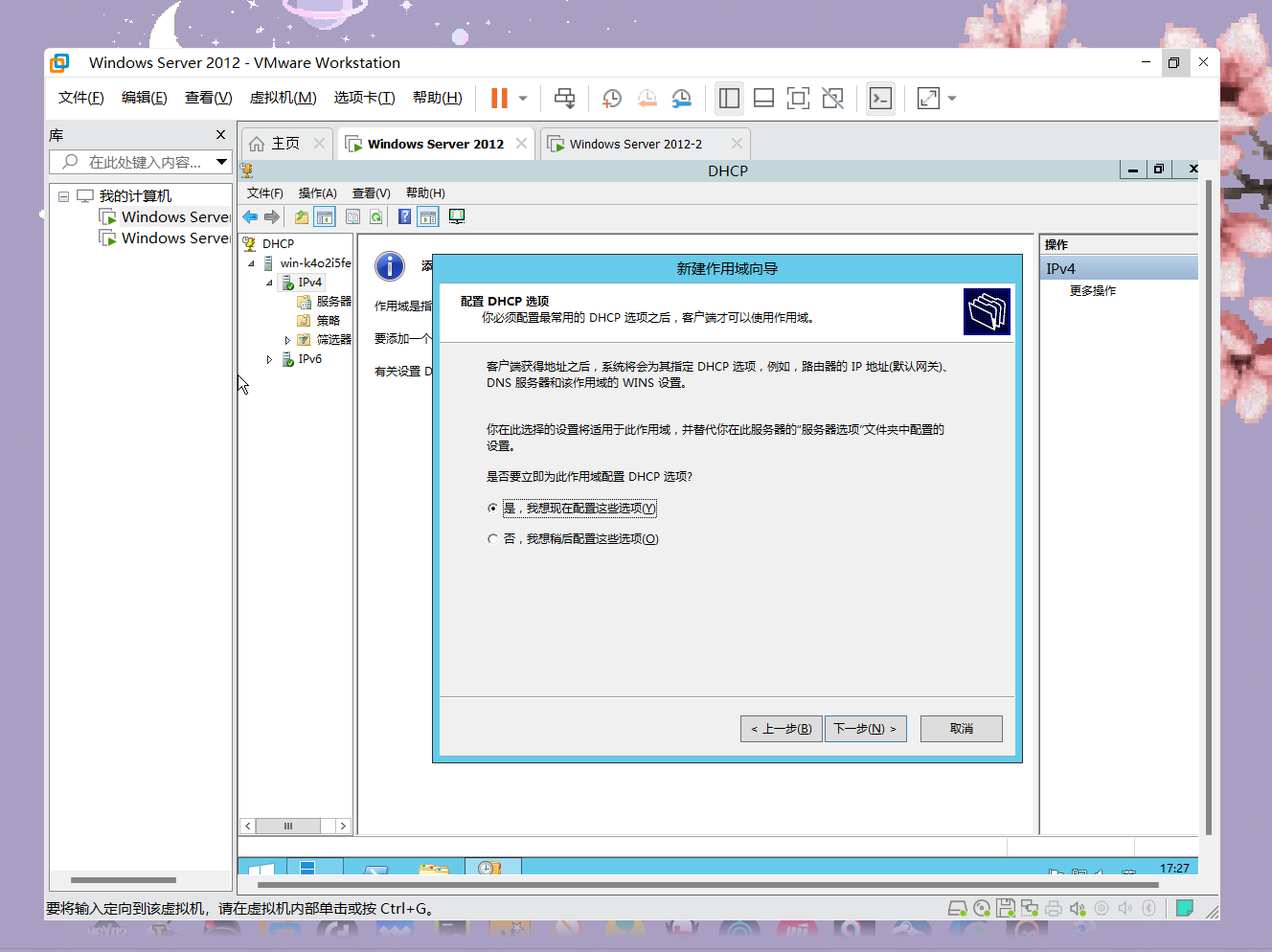Screen dimensions: 1272x952
Task: Switch to Unity mode icon
Action: [833, 98]
